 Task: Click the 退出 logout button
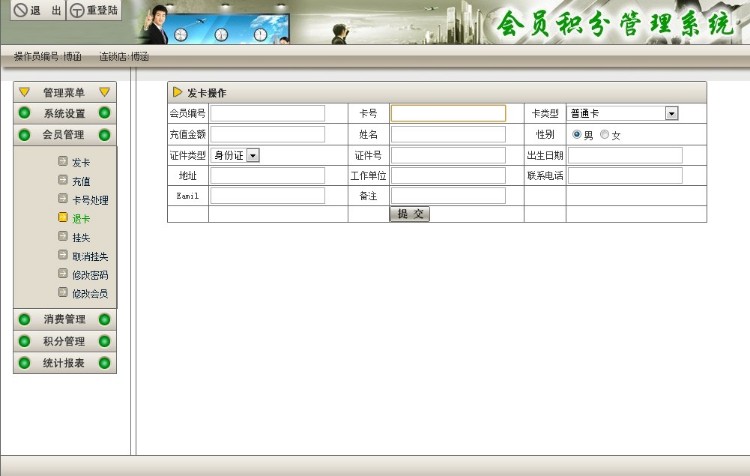38,10
